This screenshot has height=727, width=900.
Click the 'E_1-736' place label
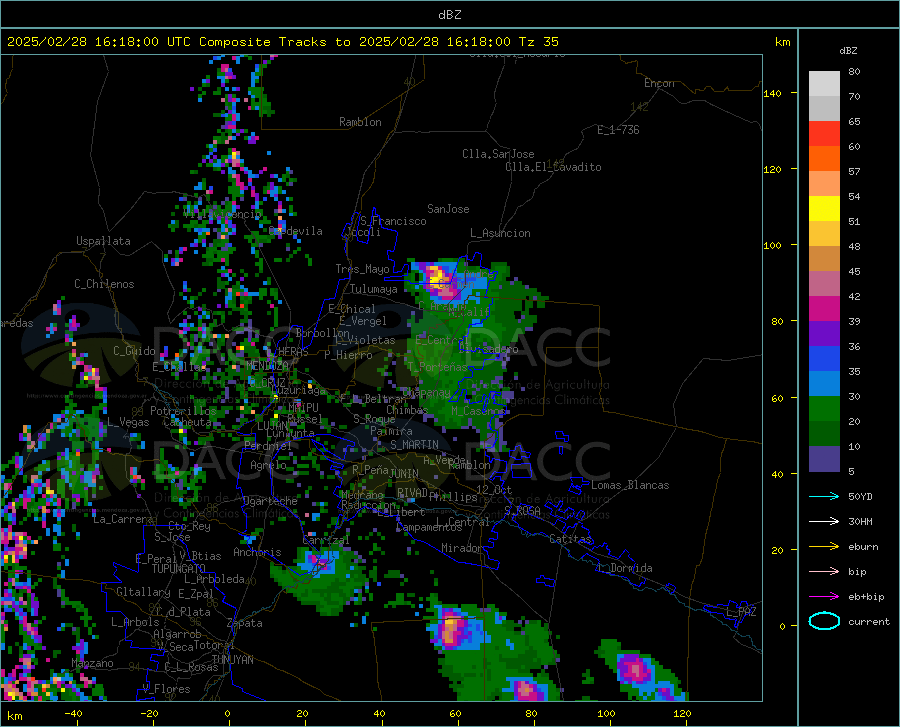pos(618,130)
